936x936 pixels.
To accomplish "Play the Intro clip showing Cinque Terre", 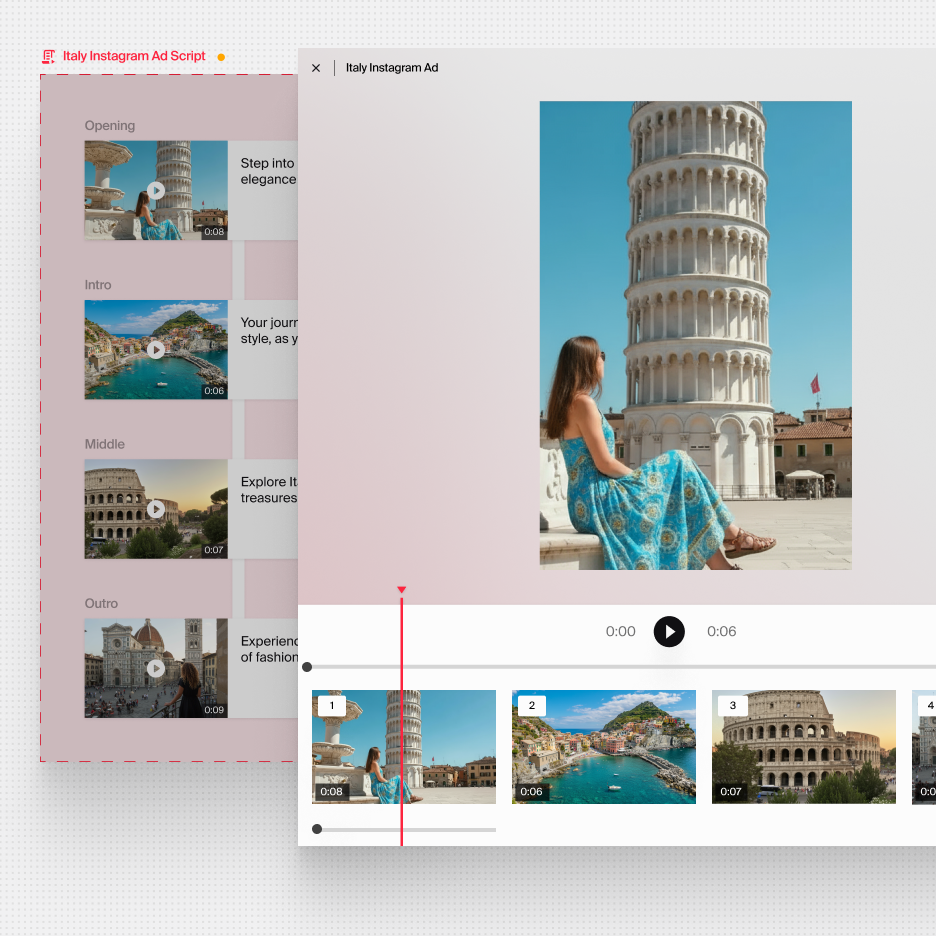I will coord(156,349).
